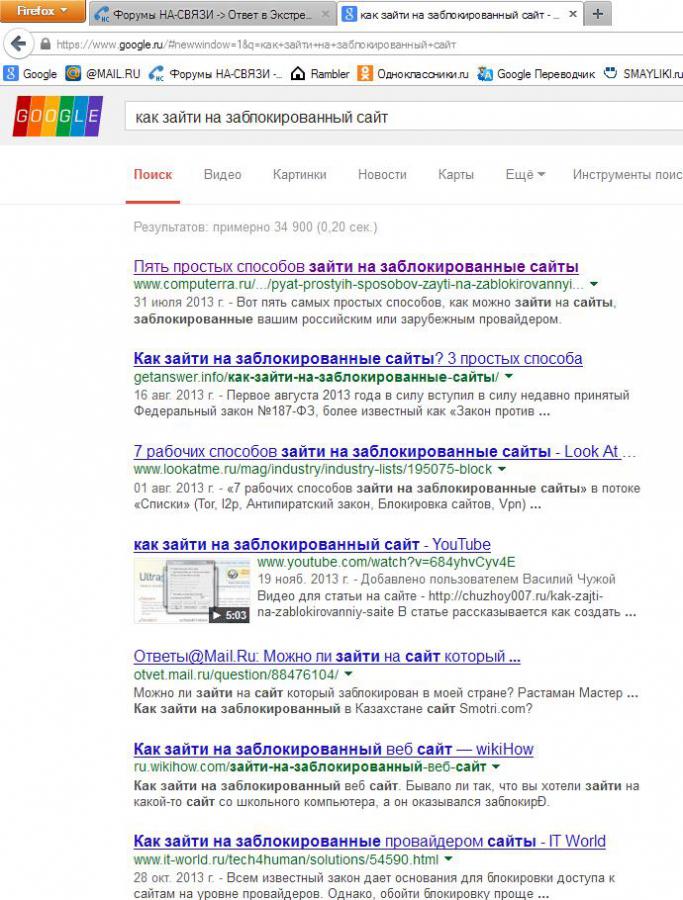Click the snippet mentioning Антипиратский закон

coord(387,496)
